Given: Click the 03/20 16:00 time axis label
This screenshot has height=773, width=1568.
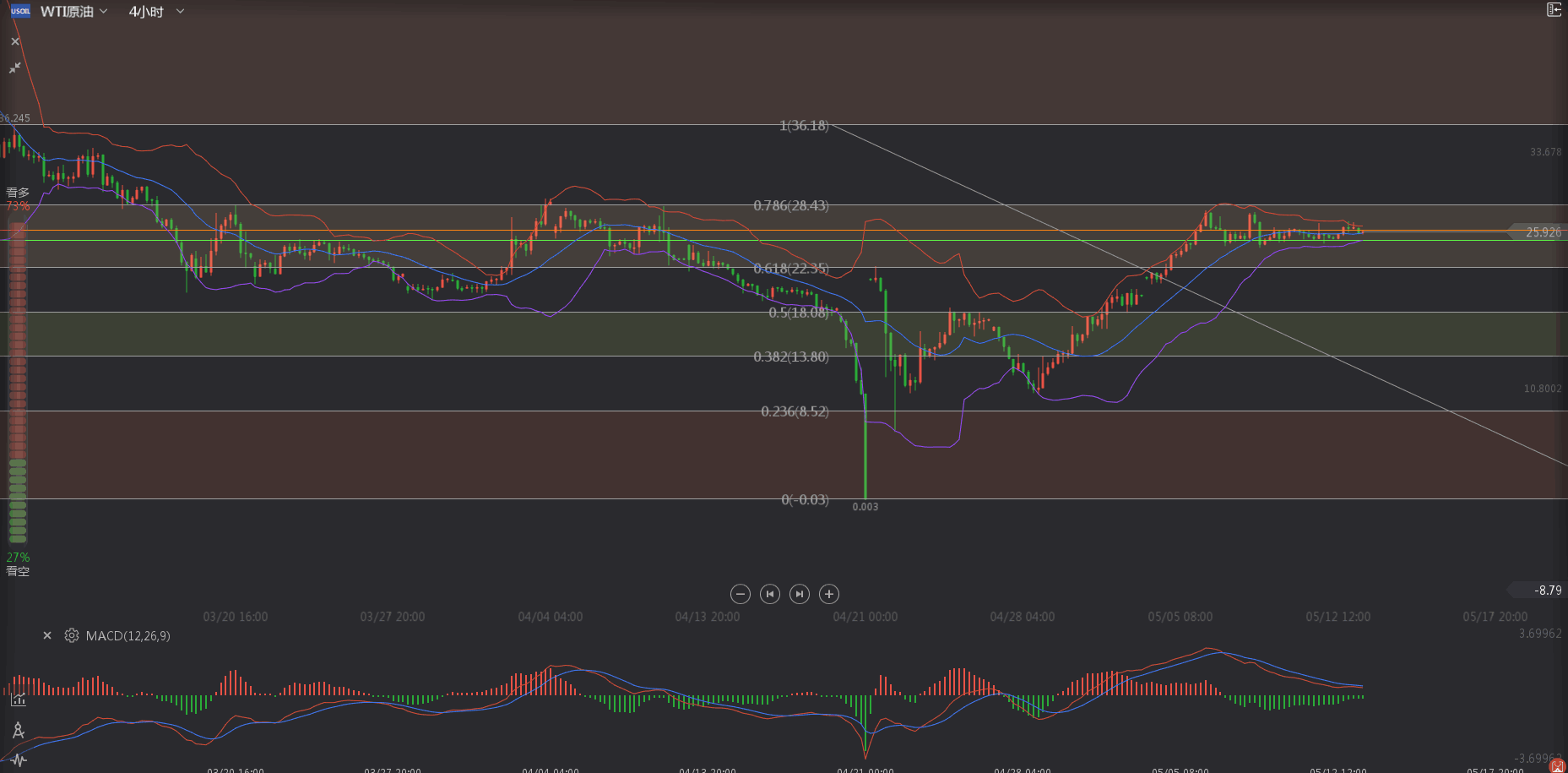Looking at the screenshot, I should point(236,617).
